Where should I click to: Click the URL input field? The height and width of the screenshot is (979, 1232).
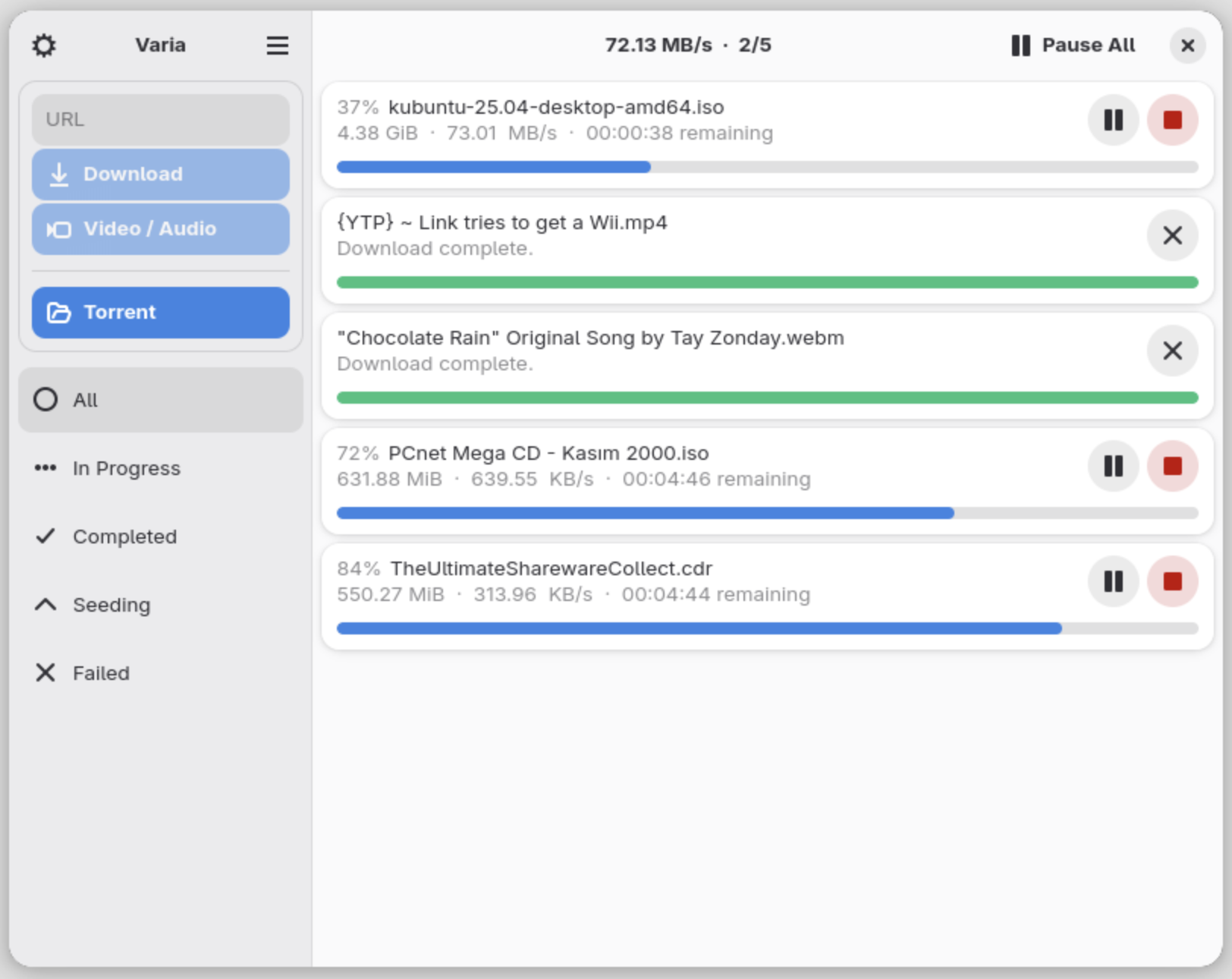click(x=161, y=120)
